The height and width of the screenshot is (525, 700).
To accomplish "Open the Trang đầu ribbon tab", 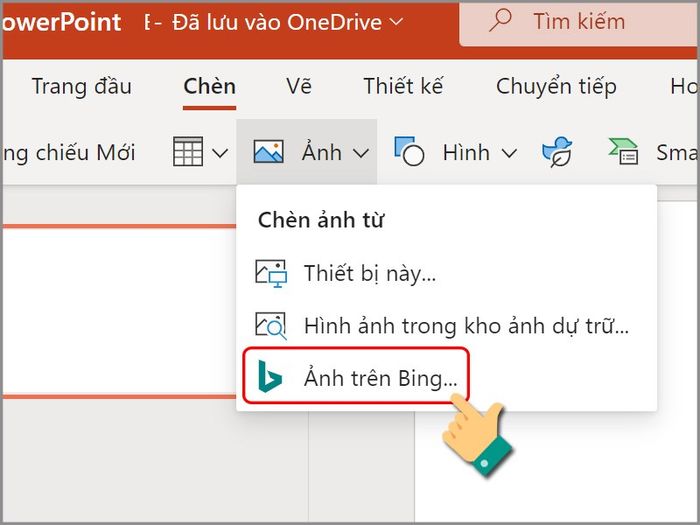I will tap(82, 86).
